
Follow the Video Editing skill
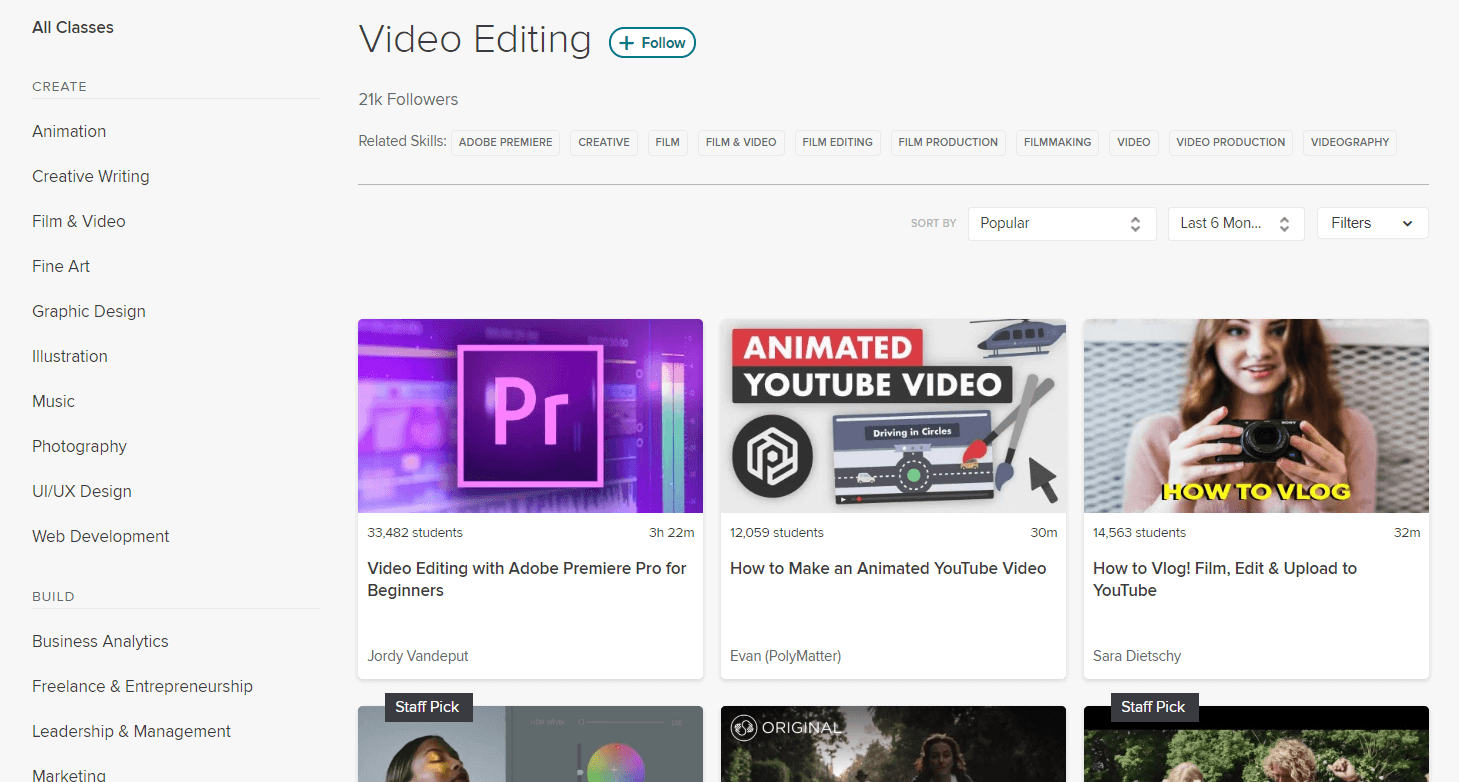(x=652, y=42)
